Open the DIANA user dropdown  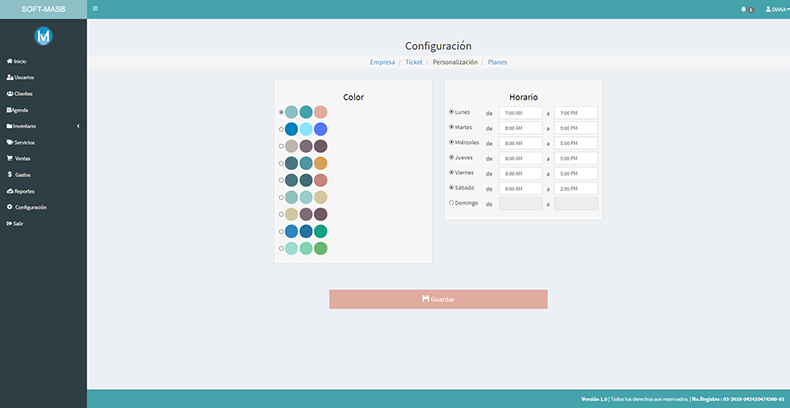point(776,9)
